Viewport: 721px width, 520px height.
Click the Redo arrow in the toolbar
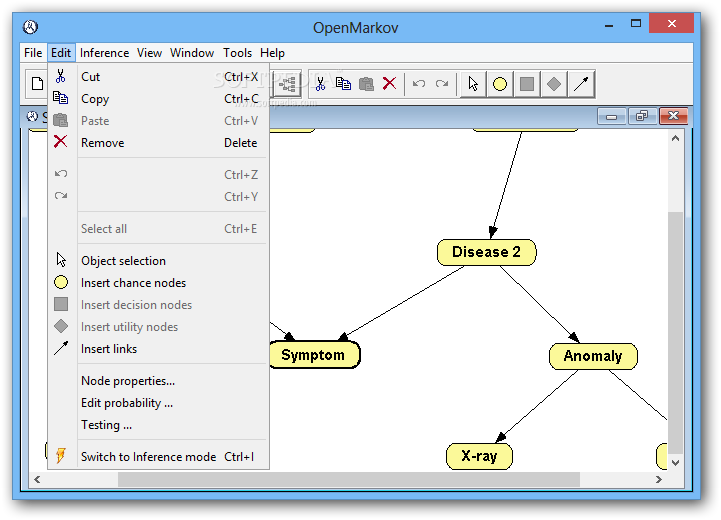[x=442, y=84]
